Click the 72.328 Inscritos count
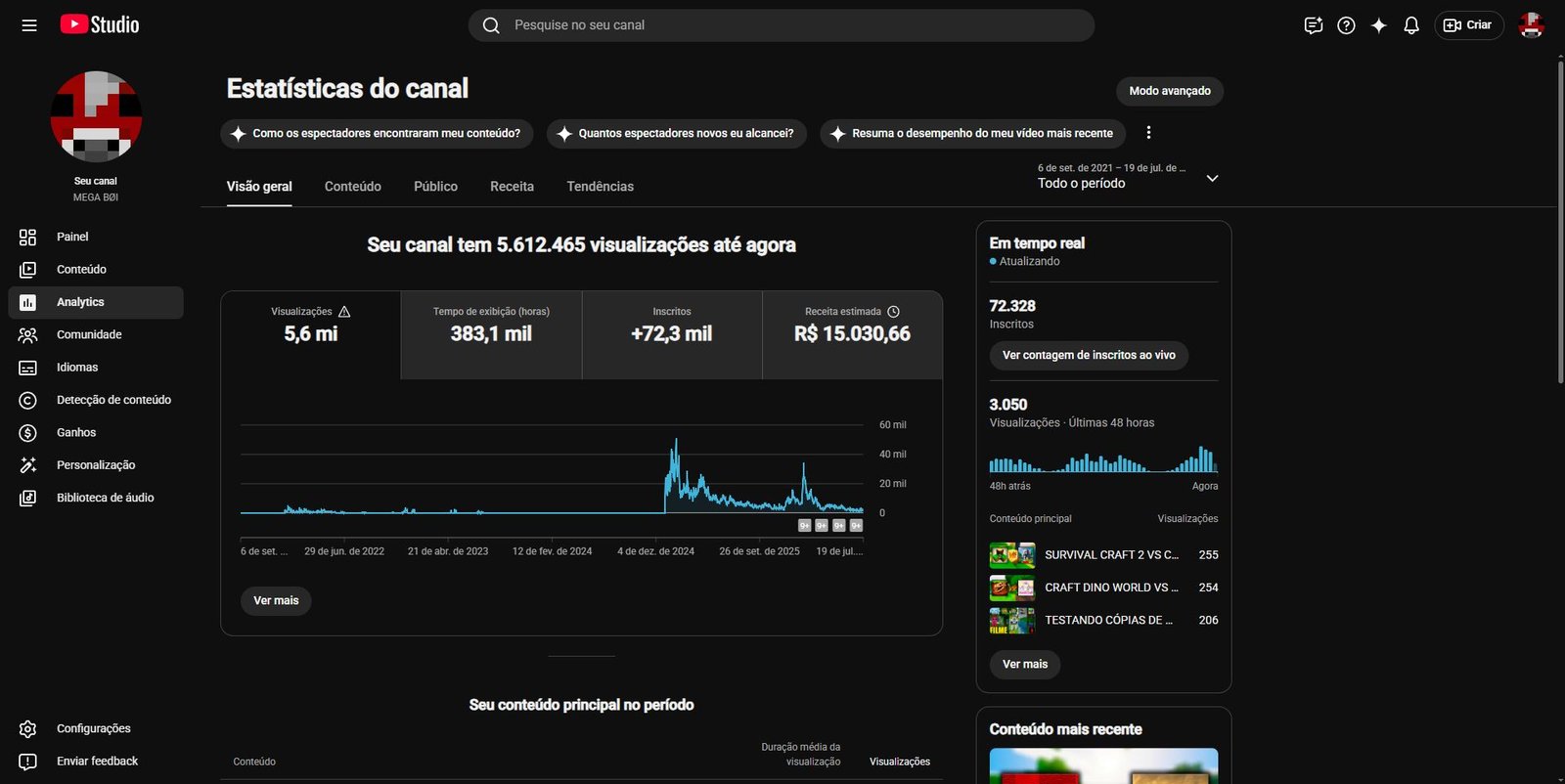The height and width of the screenshot is (784, 1565). coord(1012,306)
